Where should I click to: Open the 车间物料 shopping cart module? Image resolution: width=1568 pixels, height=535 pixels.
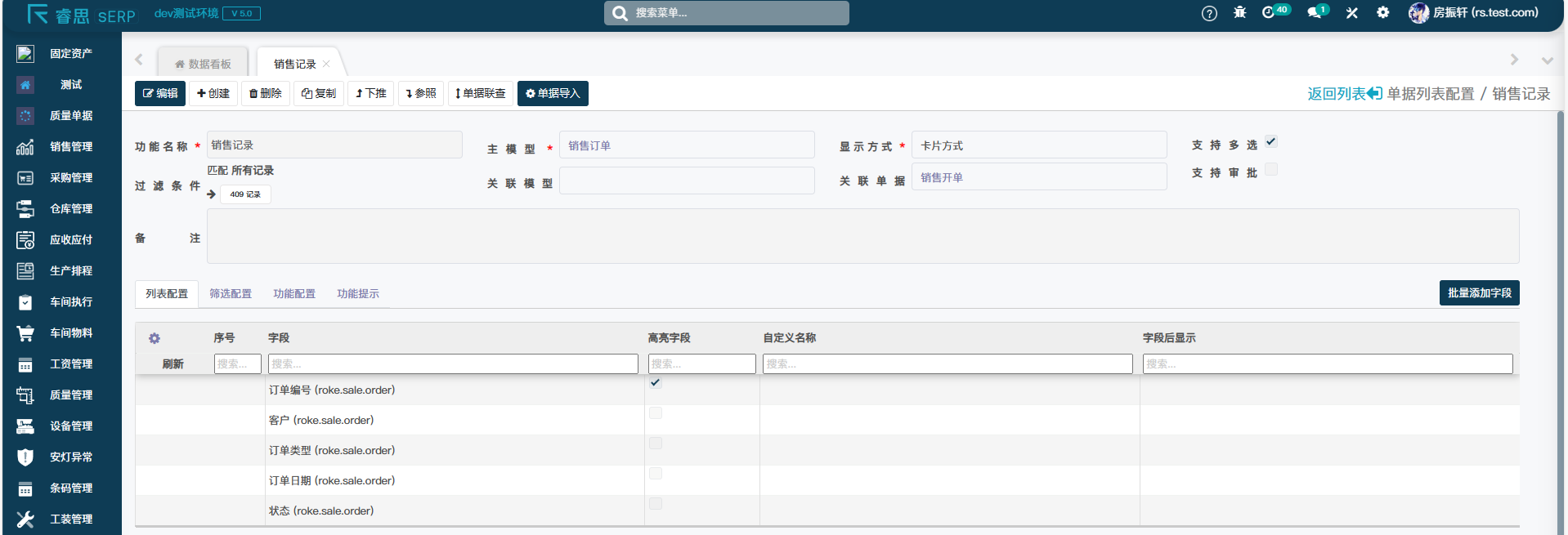point(71,333)
